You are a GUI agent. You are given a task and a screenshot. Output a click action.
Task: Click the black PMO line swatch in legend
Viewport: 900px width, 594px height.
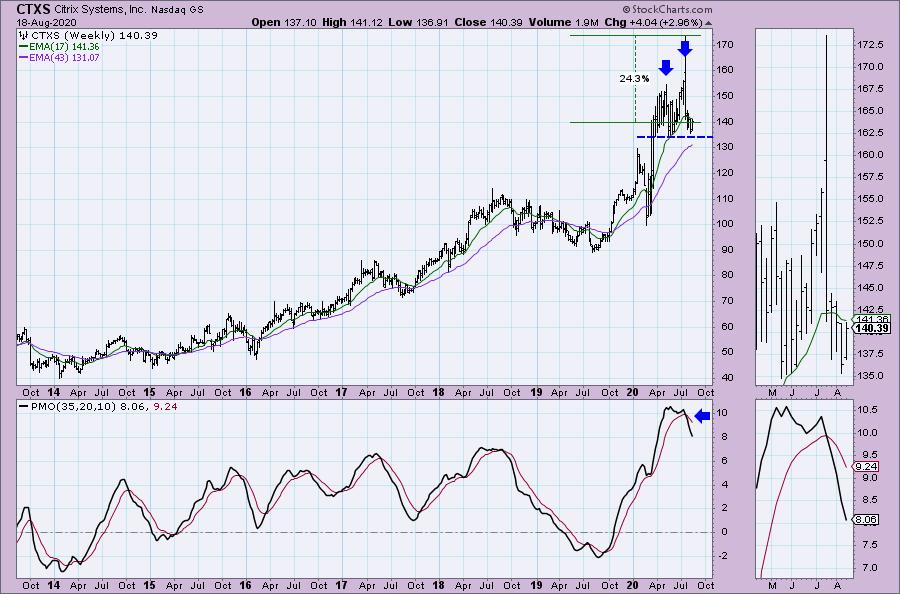24,406
